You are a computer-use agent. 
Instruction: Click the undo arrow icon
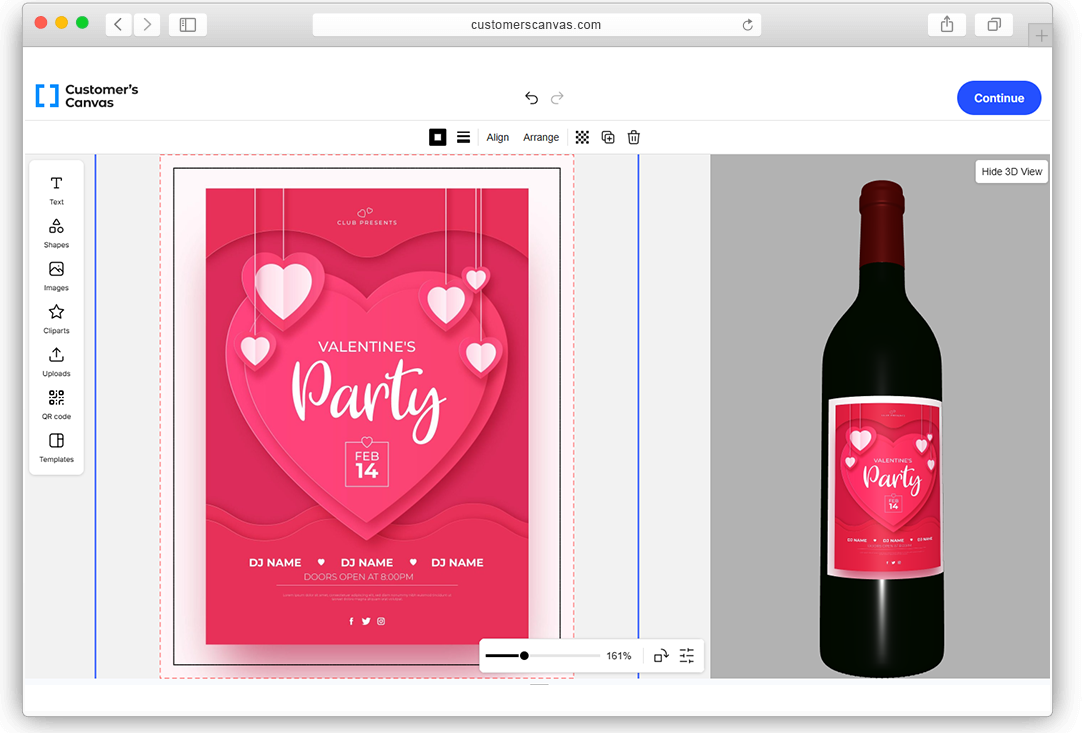coord(531,98)
